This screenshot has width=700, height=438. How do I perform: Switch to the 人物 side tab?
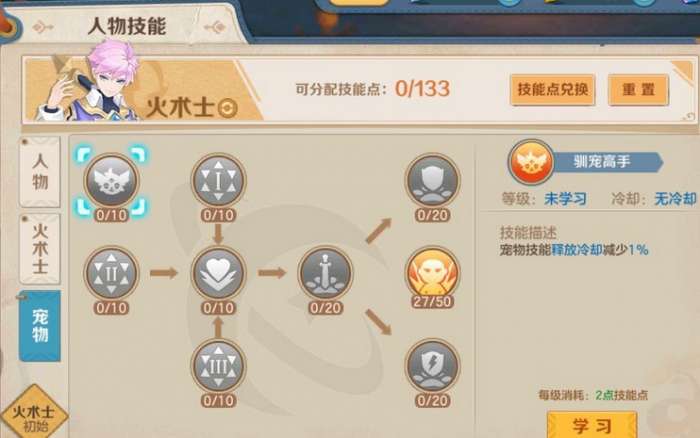[40, 172]
